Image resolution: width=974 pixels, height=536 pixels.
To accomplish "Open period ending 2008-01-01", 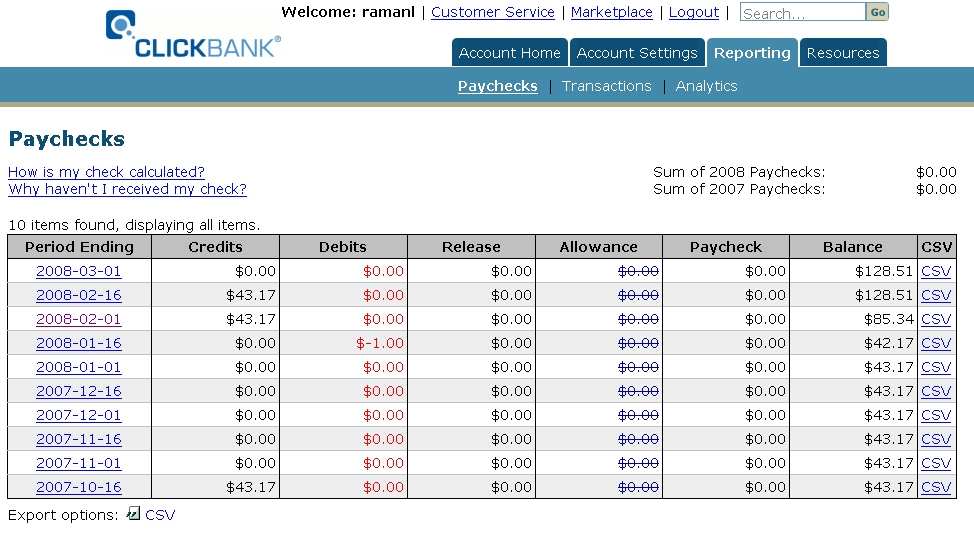I will pos(79,367).
